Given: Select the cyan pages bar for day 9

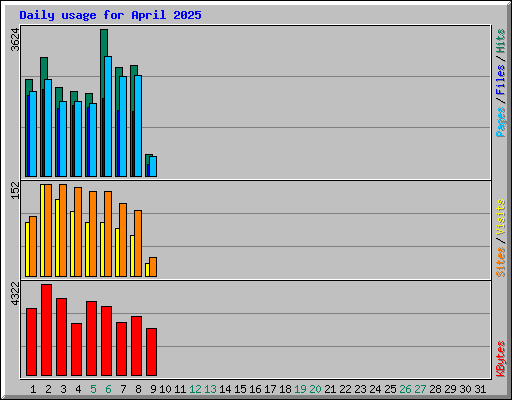Looking at the screenshot, I should click(153, 166).
